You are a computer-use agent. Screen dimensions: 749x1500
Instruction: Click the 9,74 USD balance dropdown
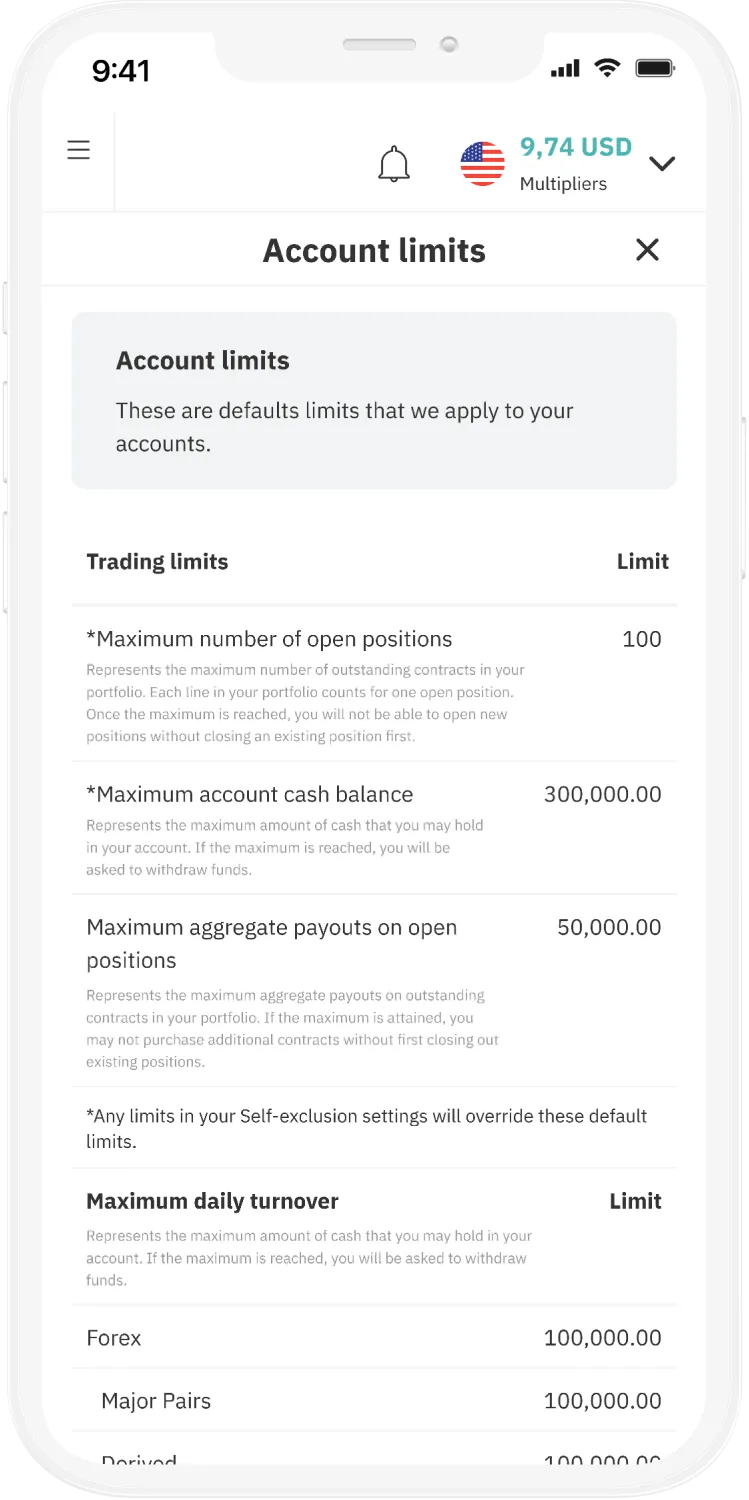(x=575, y=147)
